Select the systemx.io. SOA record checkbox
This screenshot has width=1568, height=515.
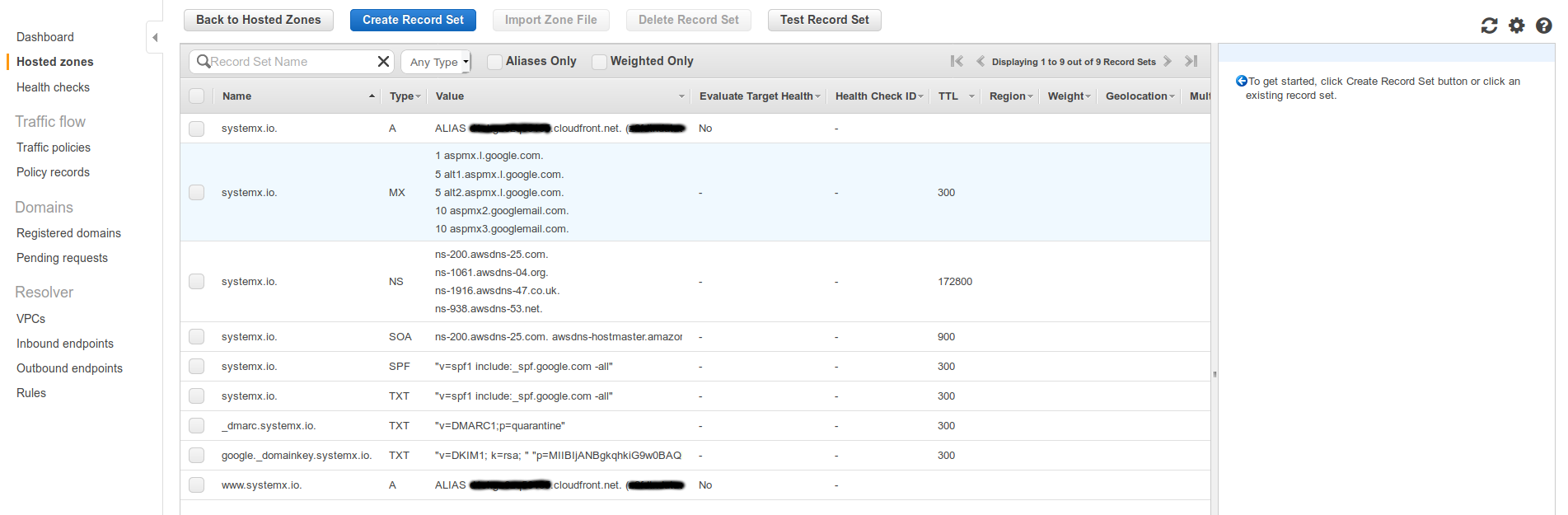(x=196, y=336)
